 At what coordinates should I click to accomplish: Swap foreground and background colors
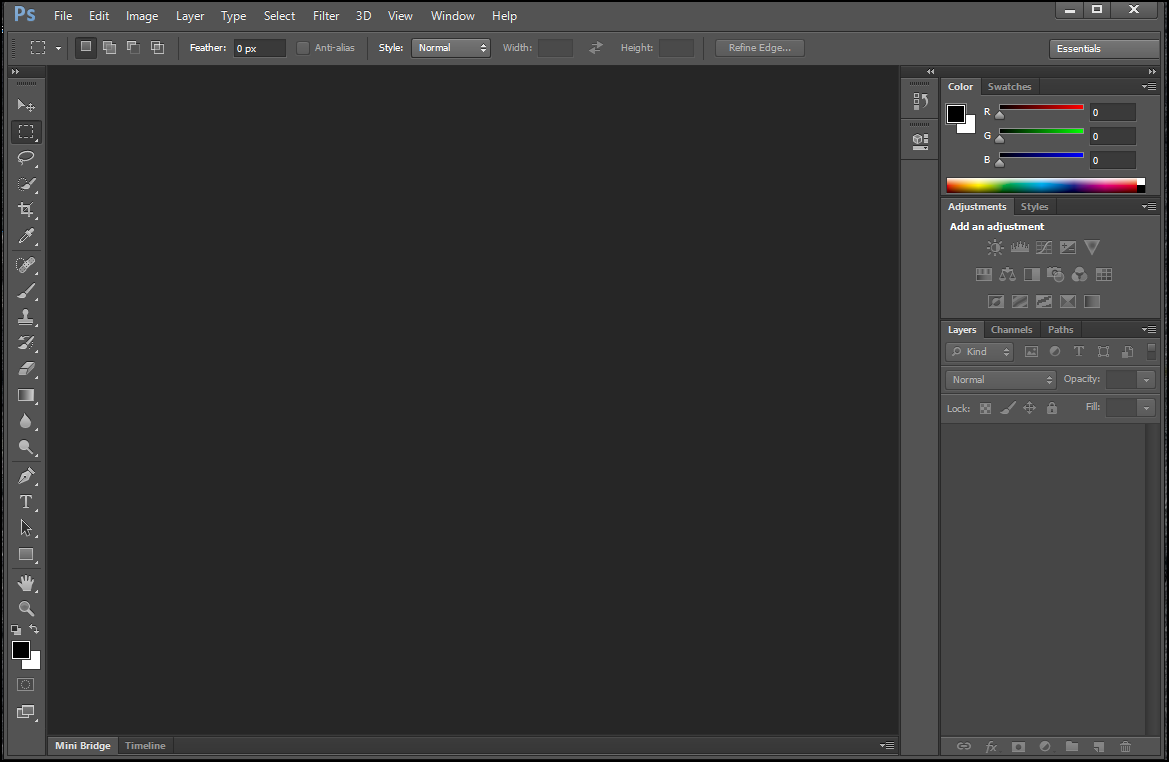[x=34, y=629]
